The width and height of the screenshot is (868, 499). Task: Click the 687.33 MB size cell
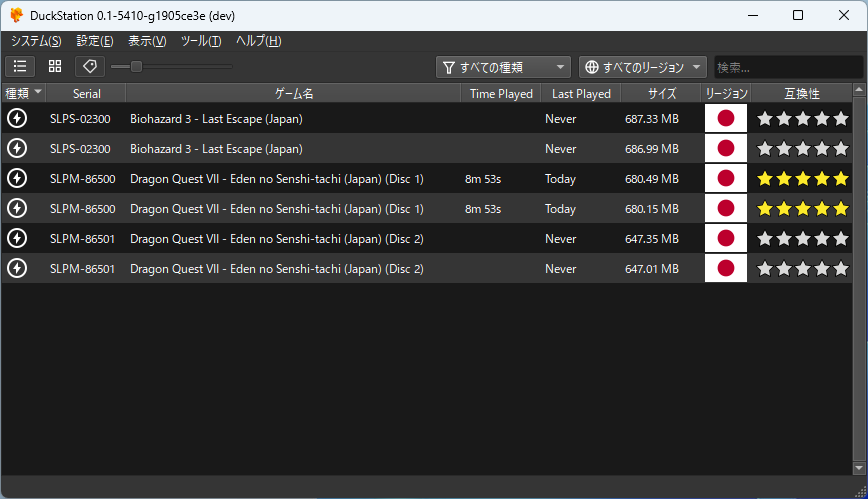652,119
